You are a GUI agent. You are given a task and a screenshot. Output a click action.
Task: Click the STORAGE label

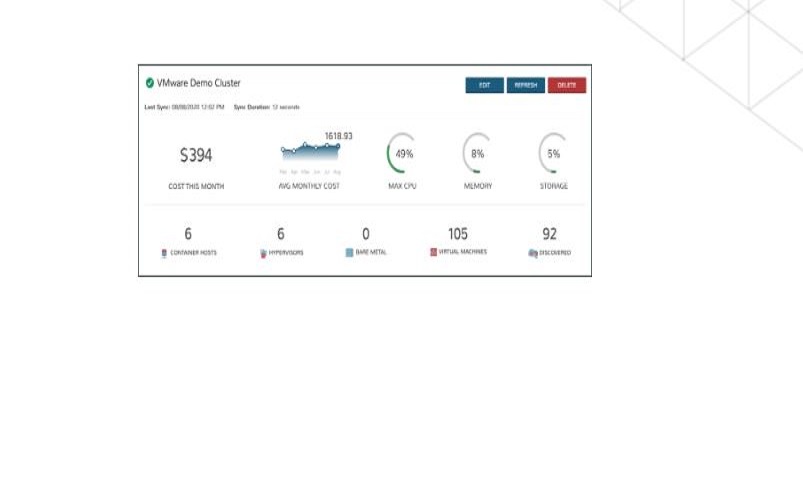point(554,186)
